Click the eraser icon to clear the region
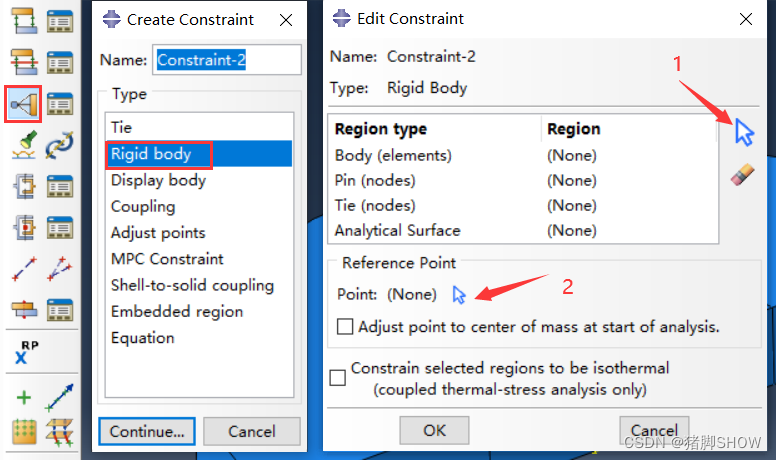The height and width of the screenshot is (460, 776). click(743, 176)
